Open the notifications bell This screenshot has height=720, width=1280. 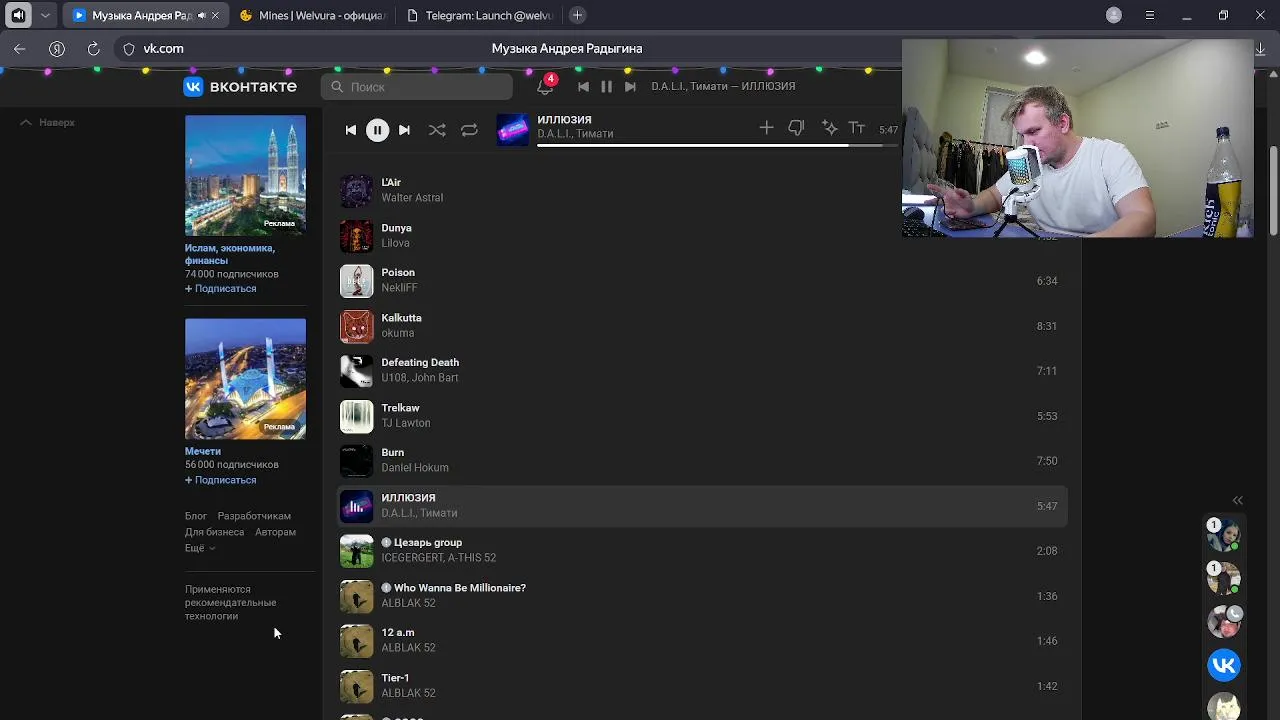[545, 86]
